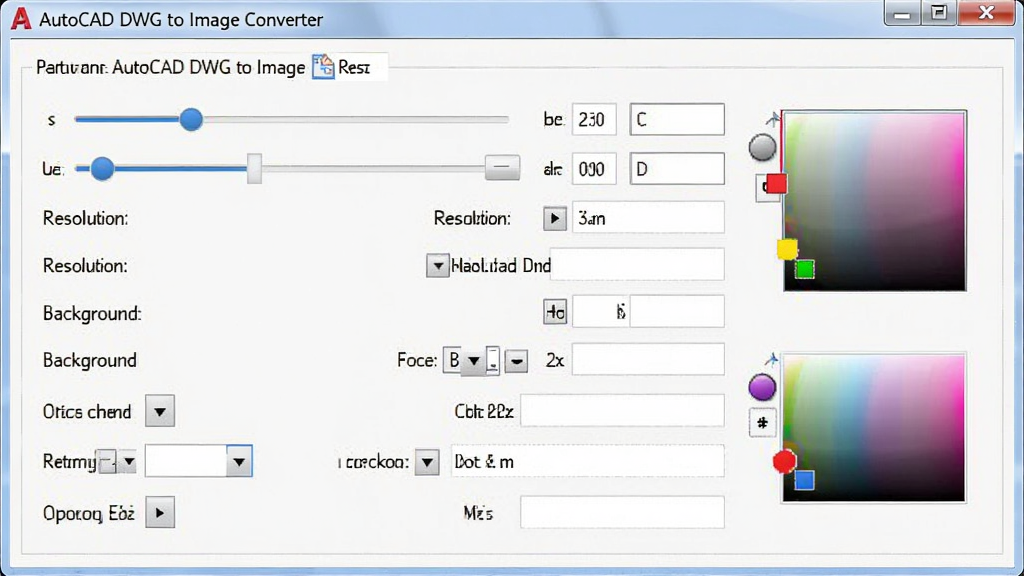Click the eyedropper icon above the top color picker
This screenshot has height=576, width=1024.
(x=773, y=119)
